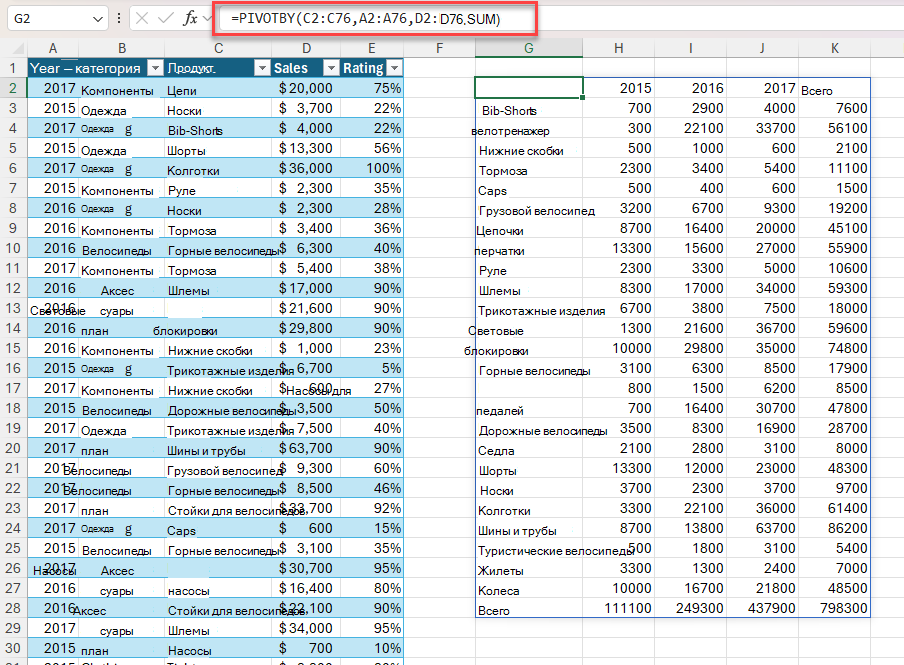The image size is (904, 665).
Task: Open the Продукт column filter dropdown
Action: coord(262,68)
